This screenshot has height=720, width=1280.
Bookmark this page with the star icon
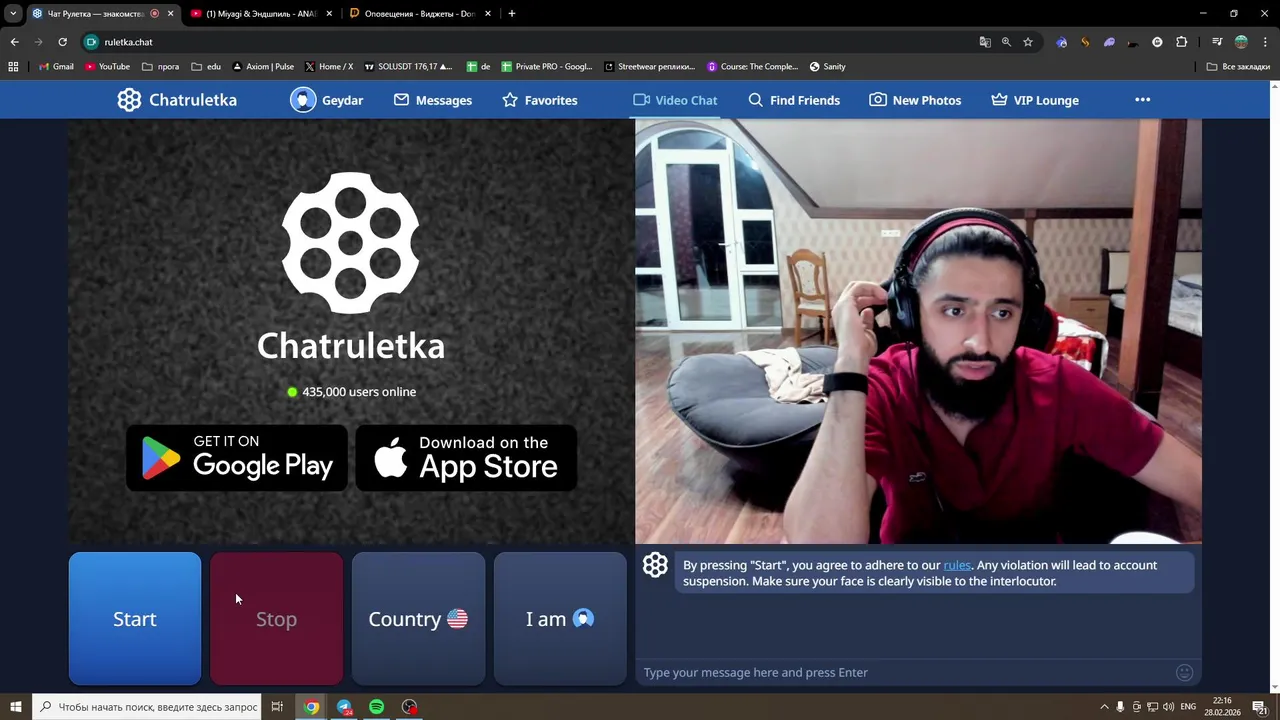click(1027, 42)
